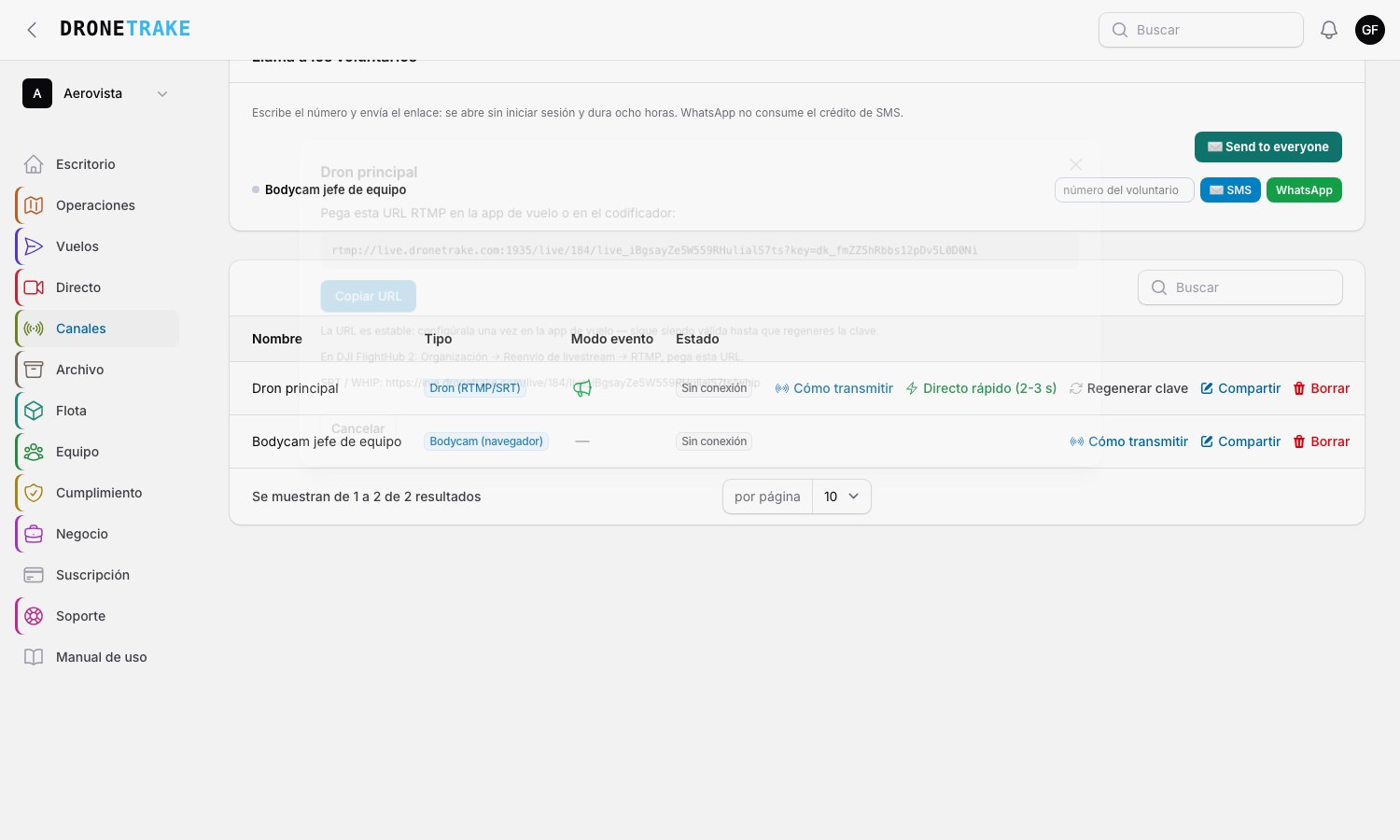1400x840 pixels.
Task: Click the Escritorio home icon in the sidebar
Action: [34, 164]
